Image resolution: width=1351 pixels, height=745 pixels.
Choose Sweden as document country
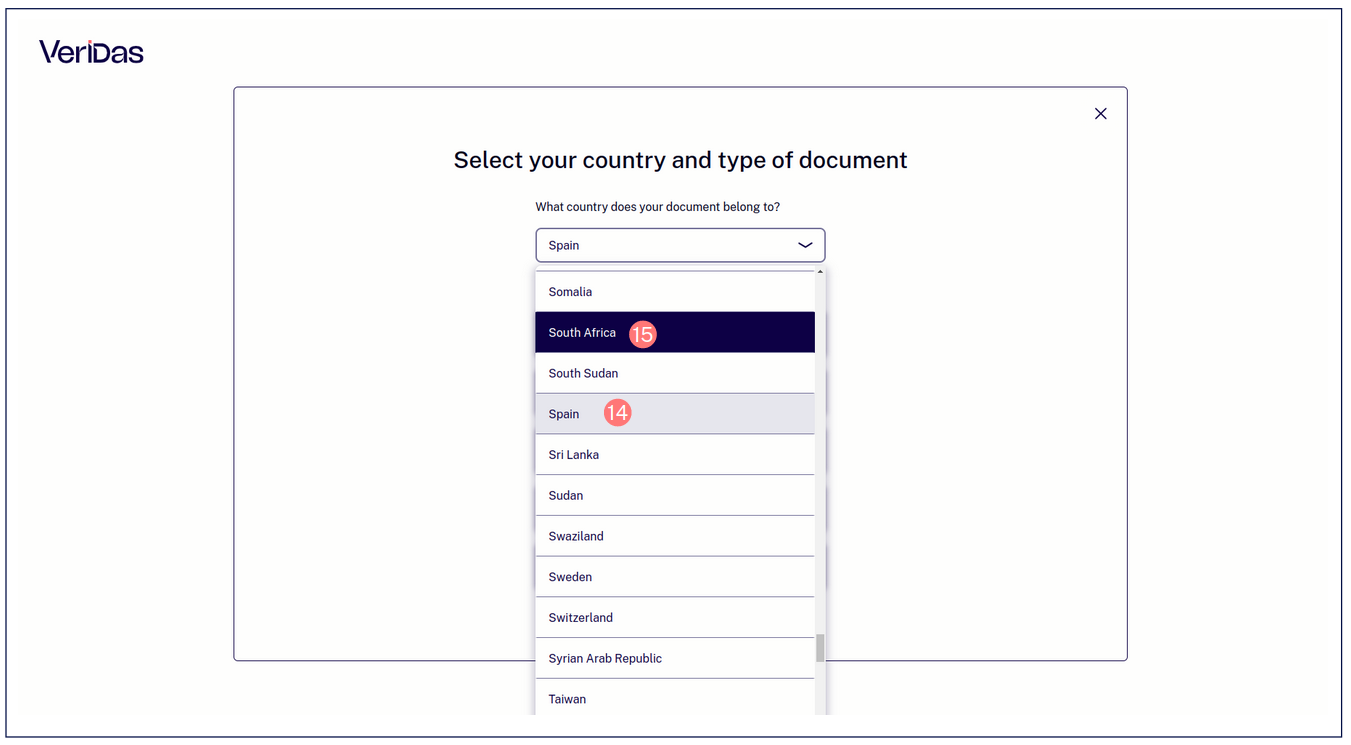coord(675,577)
